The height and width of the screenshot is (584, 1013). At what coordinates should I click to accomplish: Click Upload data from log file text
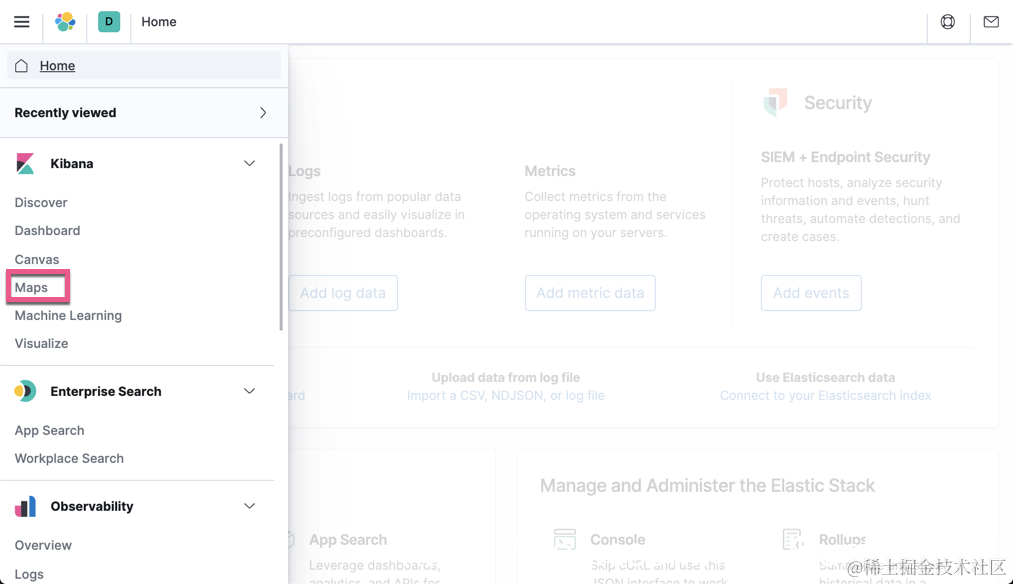tap(506, 377)
